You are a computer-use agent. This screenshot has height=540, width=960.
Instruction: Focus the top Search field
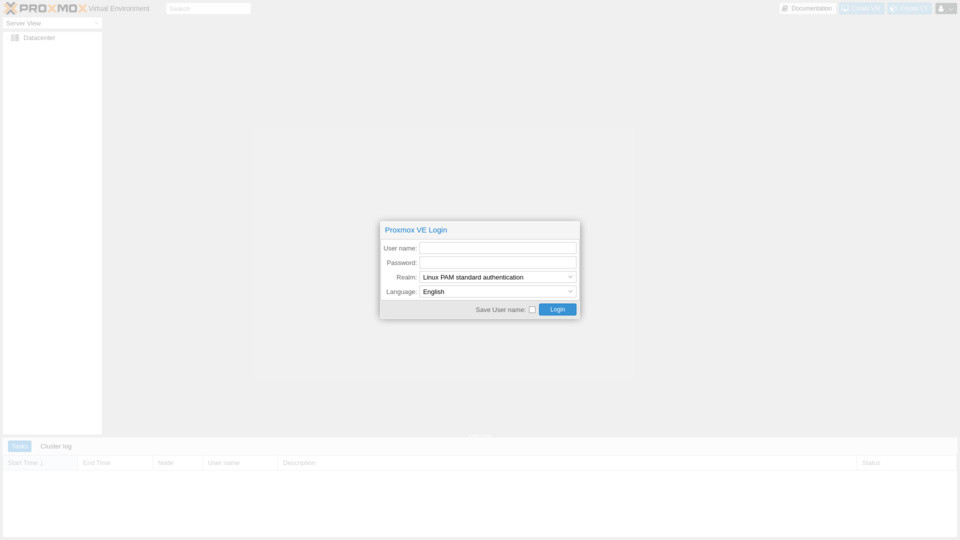tap(208, 9)
